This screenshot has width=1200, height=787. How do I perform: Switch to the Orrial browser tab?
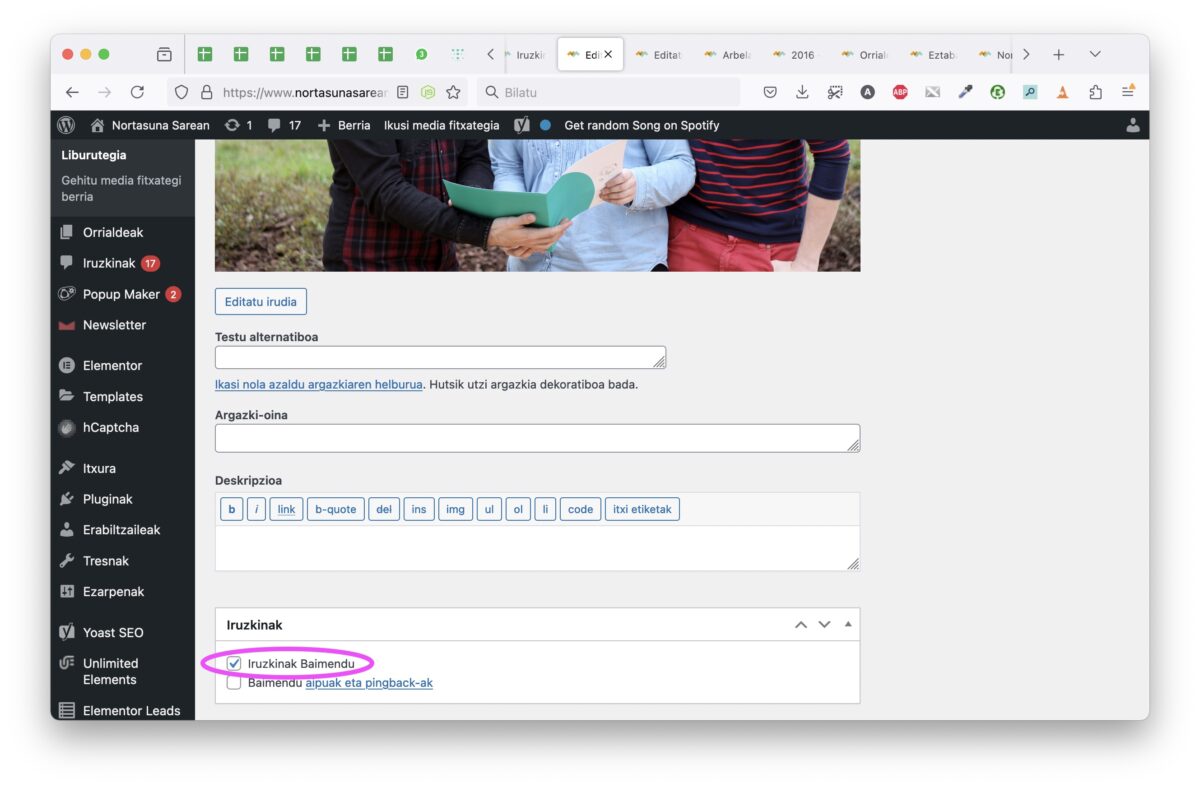[864, 55]
